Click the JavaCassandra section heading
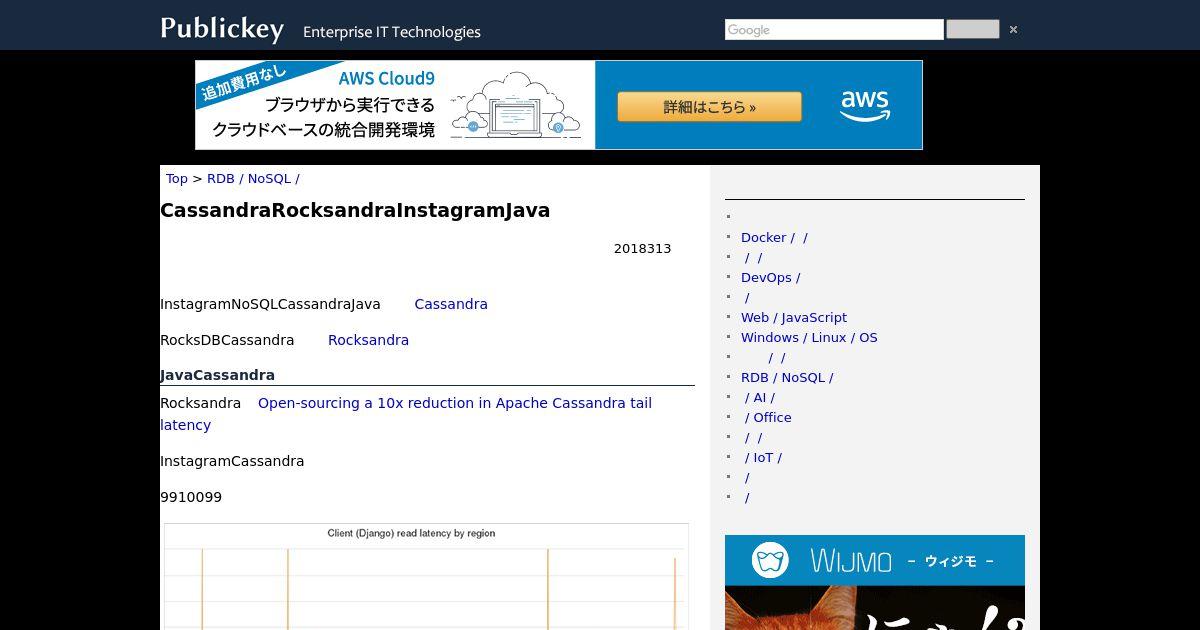Screen dimensions: 1200x630 [217, 375]
